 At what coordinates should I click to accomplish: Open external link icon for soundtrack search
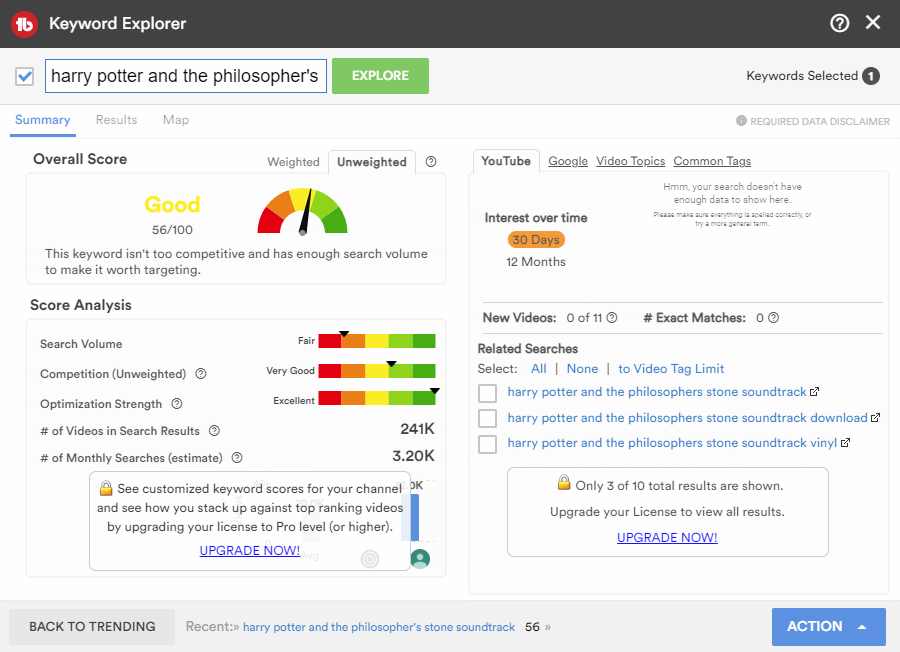(814, 392)
